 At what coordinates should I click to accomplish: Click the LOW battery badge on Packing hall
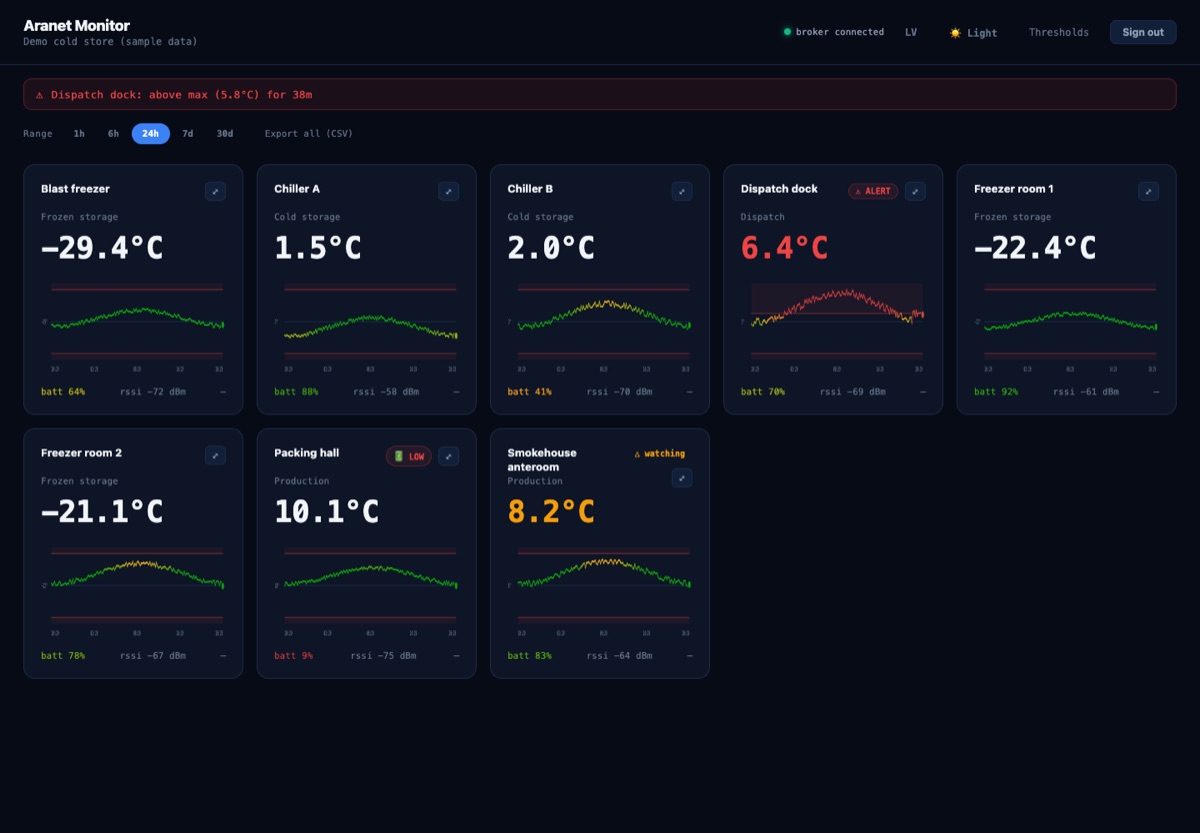point(409,456)
